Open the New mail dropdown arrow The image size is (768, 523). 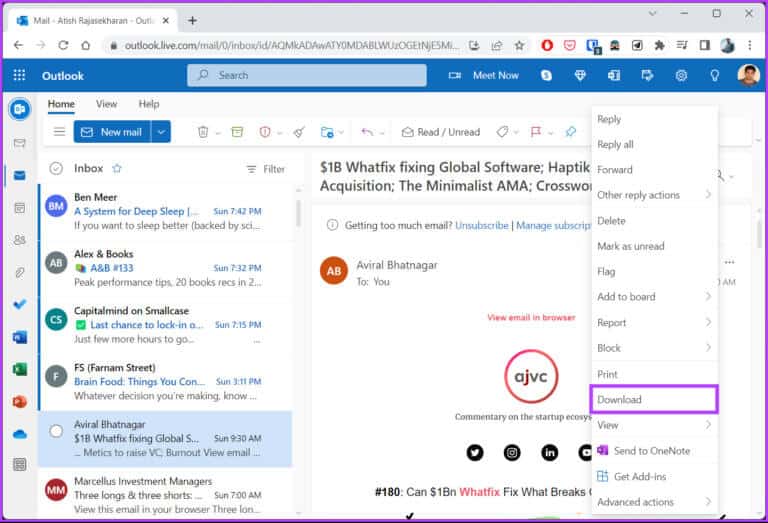click(x=161, y=132)
